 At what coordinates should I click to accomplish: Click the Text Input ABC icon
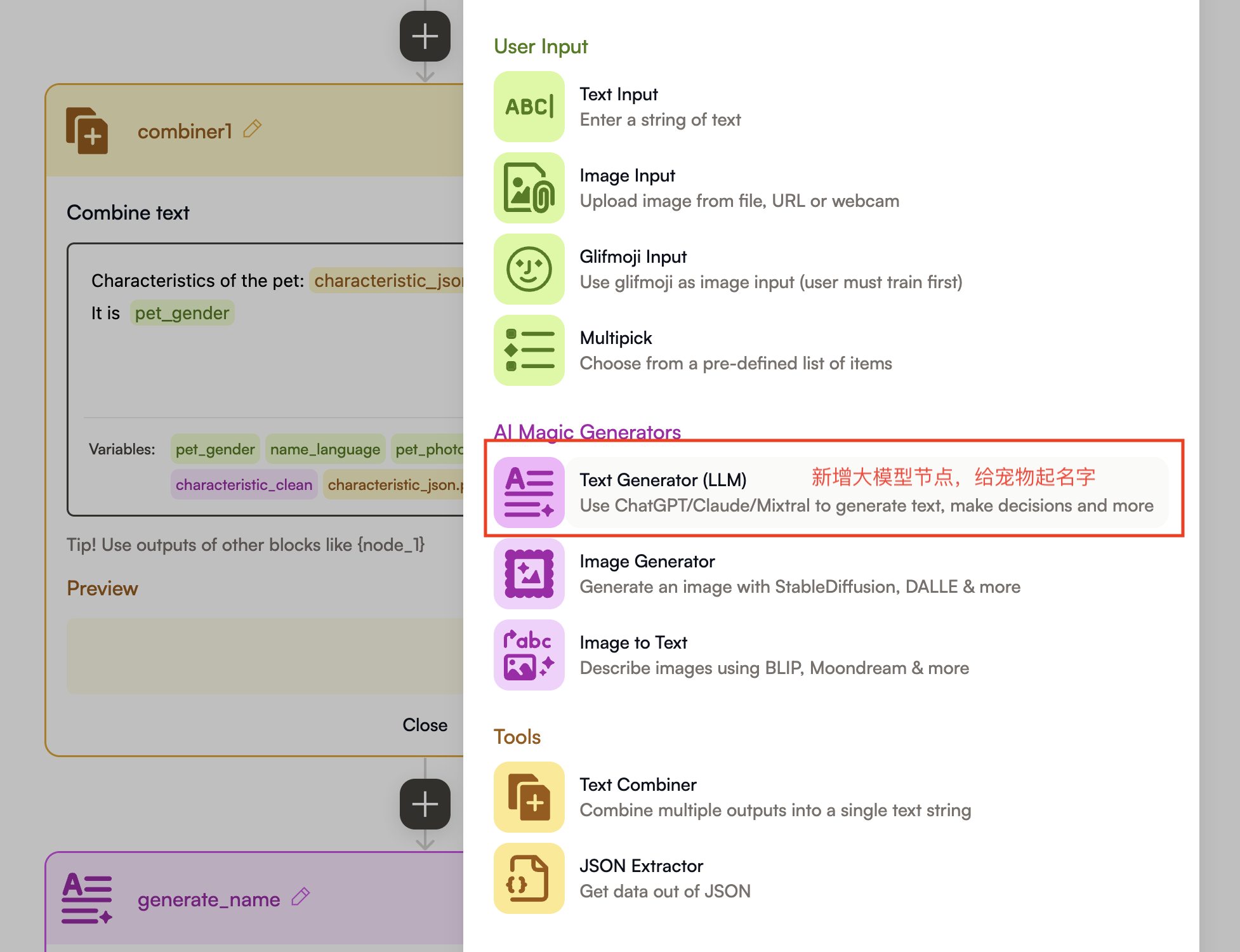tap(529, 107)
